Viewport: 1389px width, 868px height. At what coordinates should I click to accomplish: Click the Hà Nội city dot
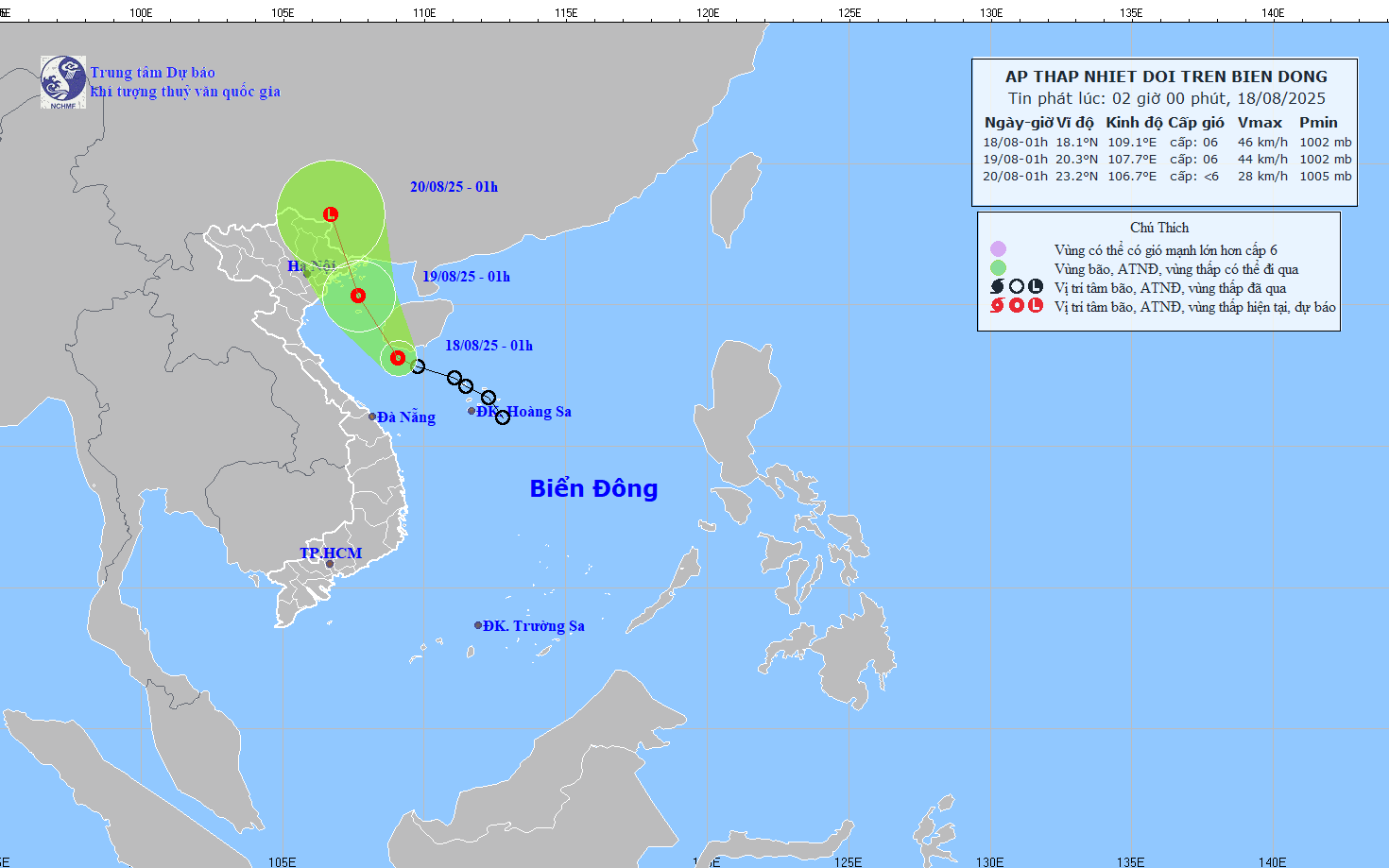pos(306,273)
